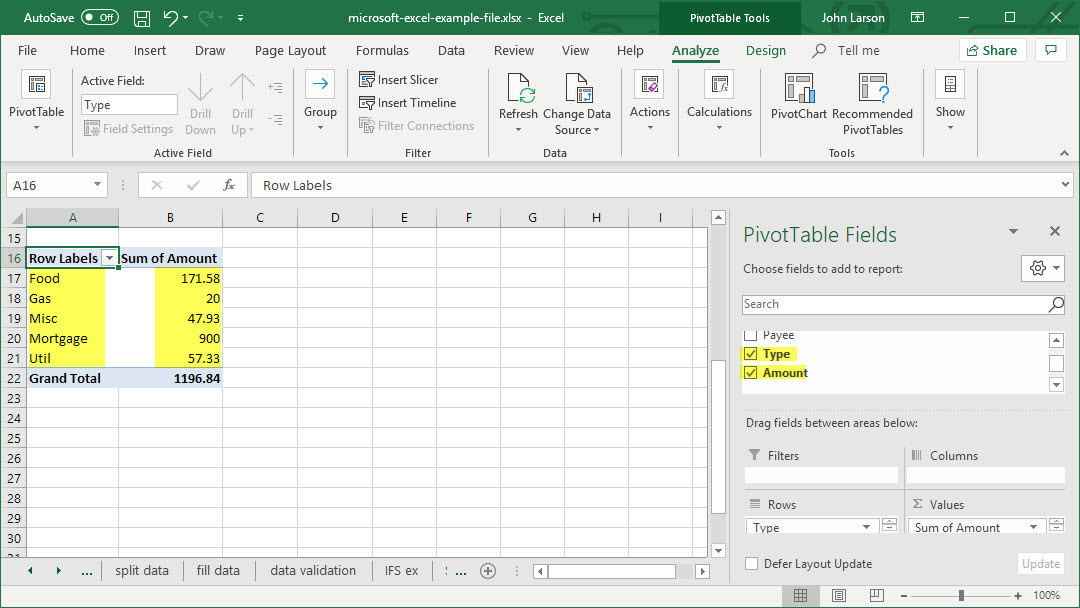Click the zoom slider in status bar
The height and width of the screenshot is (608, 1080).
(x=961, y=595)
